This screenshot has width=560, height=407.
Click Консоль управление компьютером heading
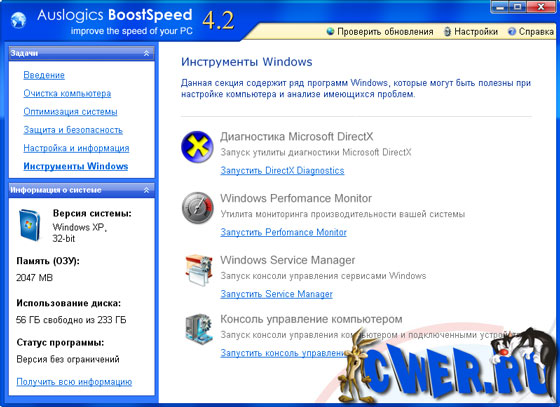coord(311,319)
